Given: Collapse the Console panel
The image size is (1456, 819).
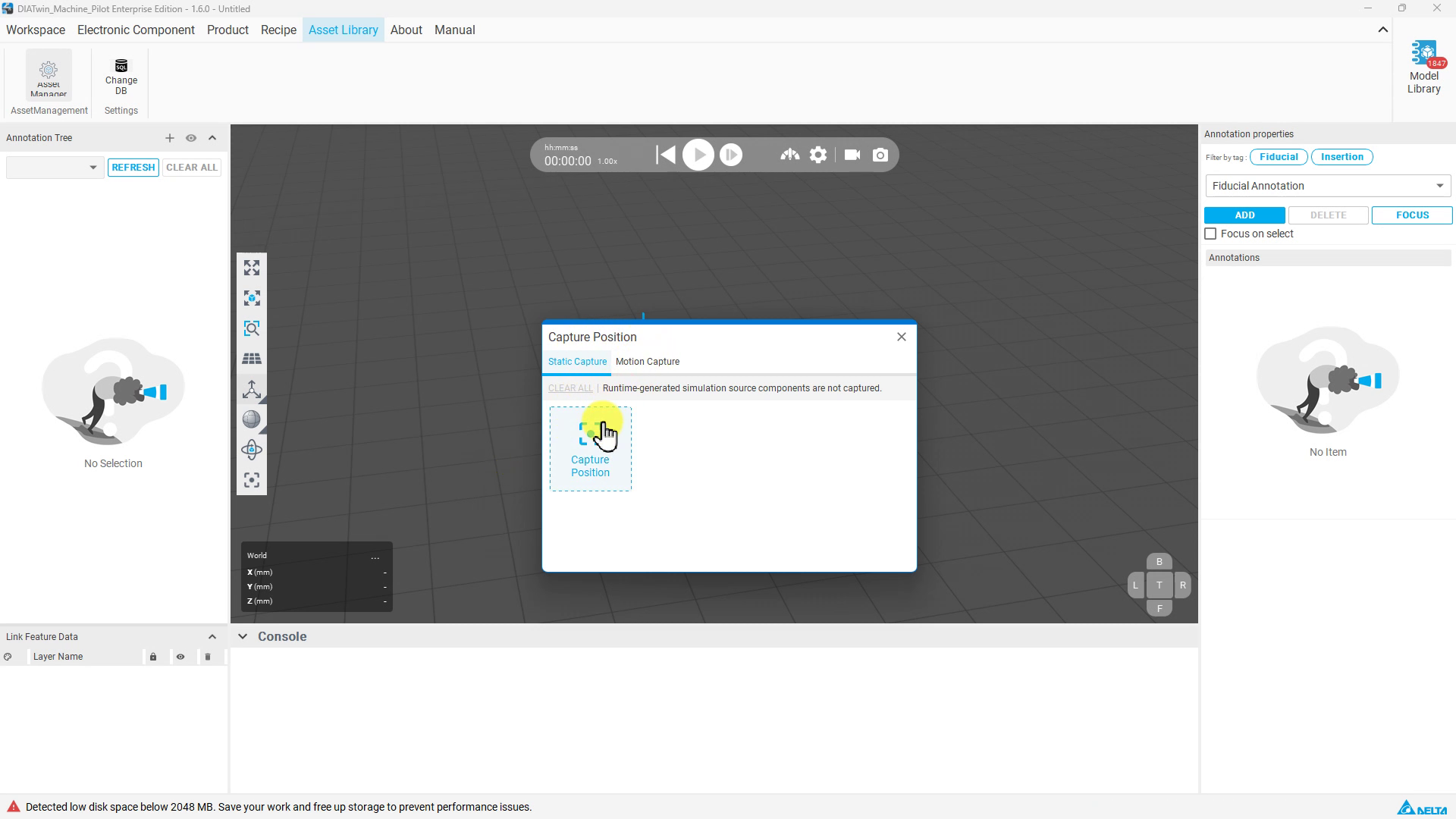Looking at the screenshot, I should (x=243, y=637).
